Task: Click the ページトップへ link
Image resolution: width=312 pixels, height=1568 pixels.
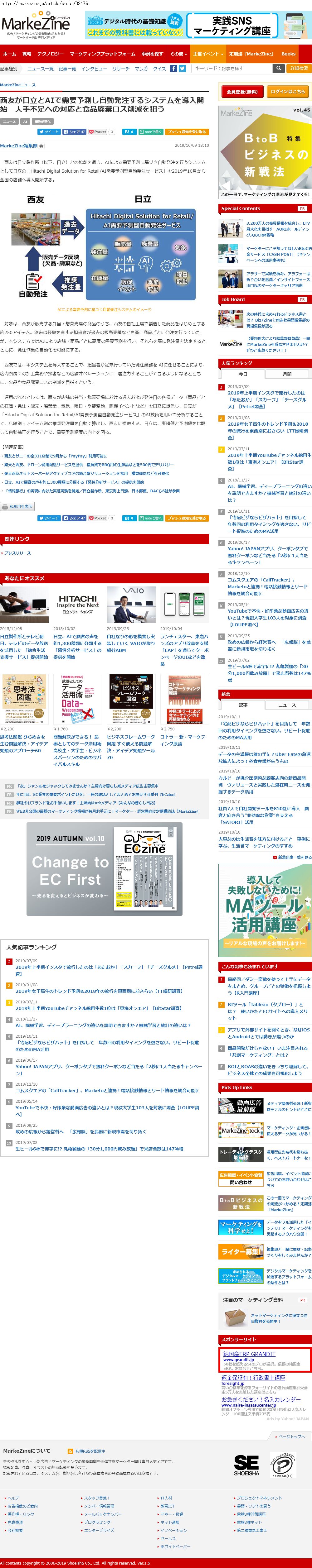Action: (x=290, y=1437)
